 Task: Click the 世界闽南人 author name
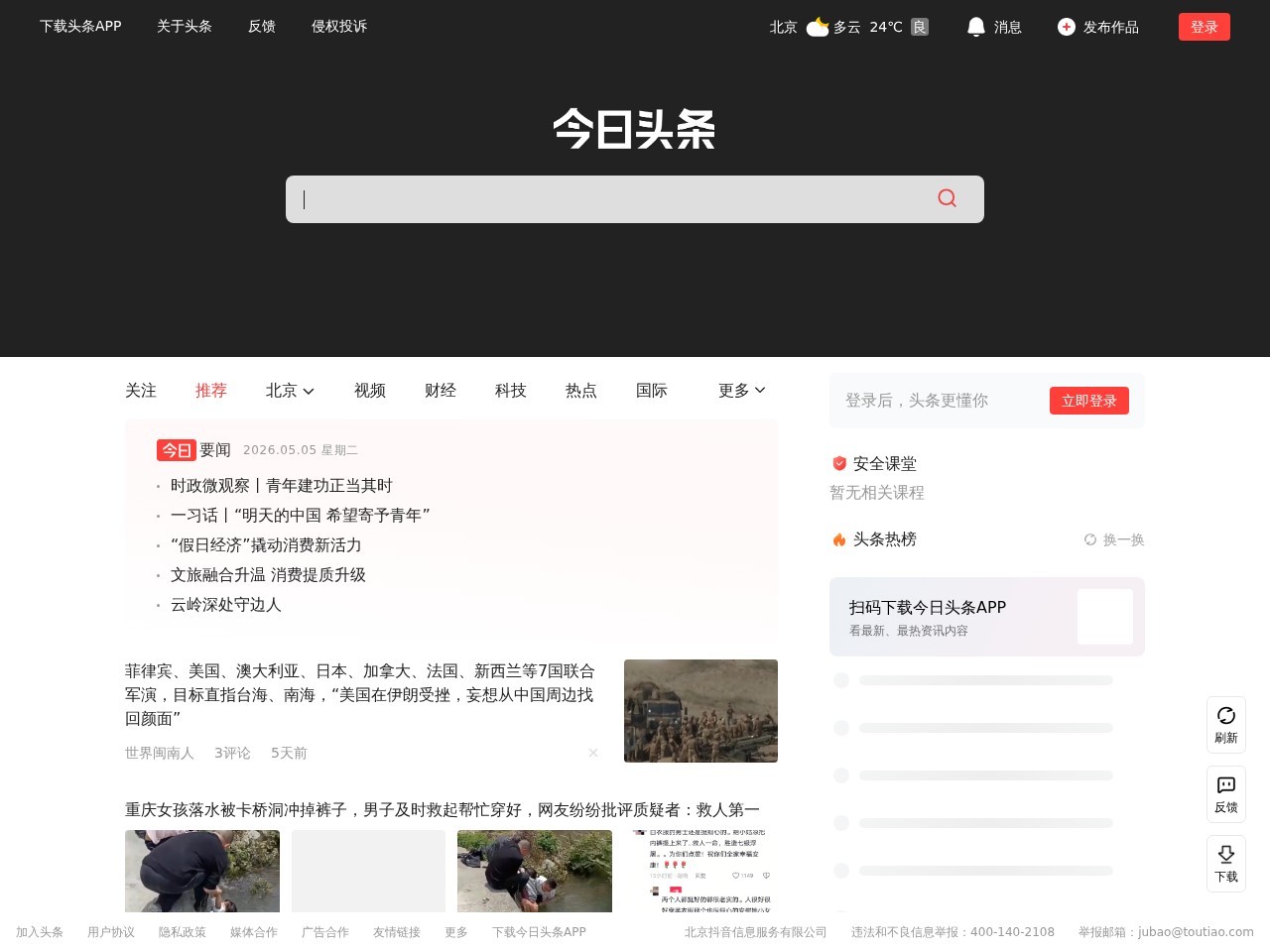[x=160, y=753]
